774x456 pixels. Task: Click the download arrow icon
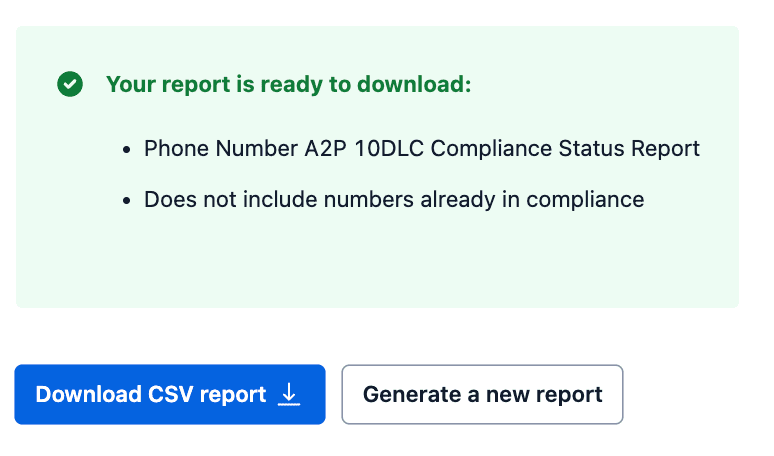click(x=289, y=395)
